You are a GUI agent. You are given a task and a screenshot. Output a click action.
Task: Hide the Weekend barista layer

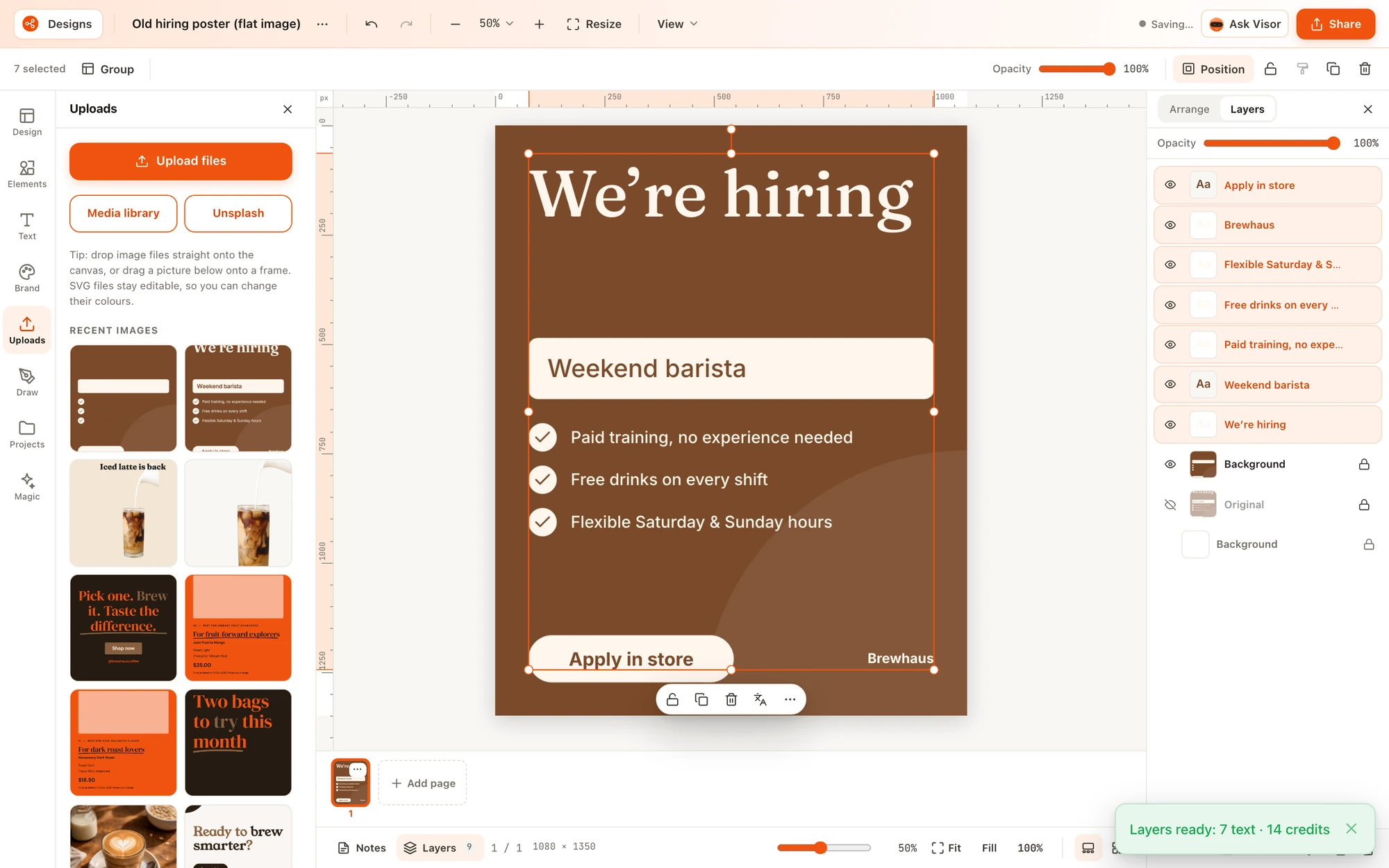(x=1170, y=384)
